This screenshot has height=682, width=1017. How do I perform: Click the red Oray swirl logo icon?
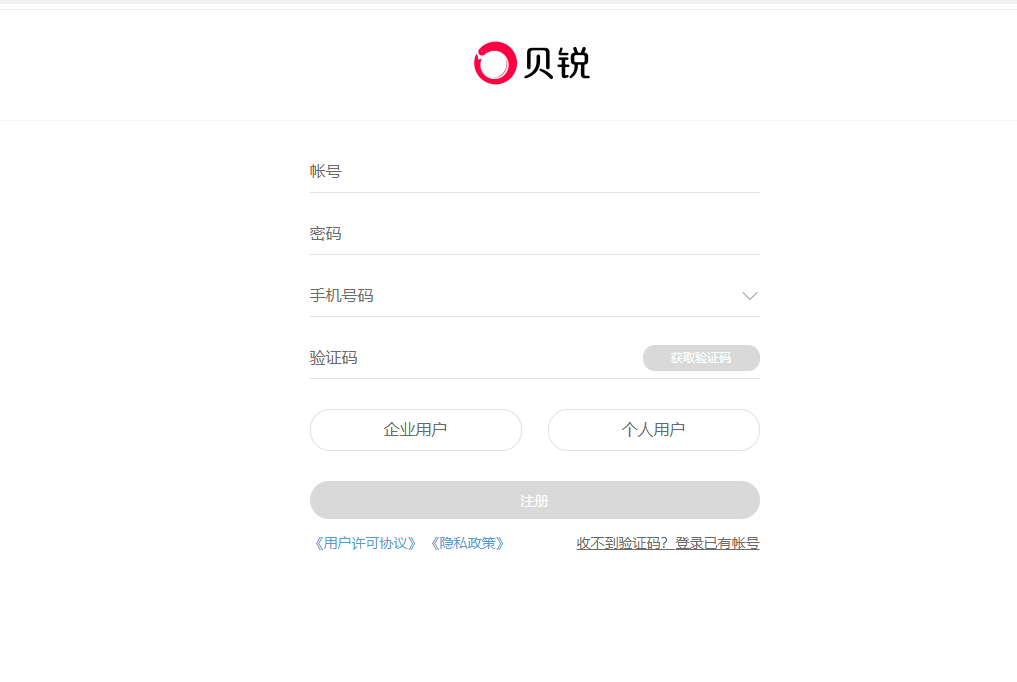(494, 63)
